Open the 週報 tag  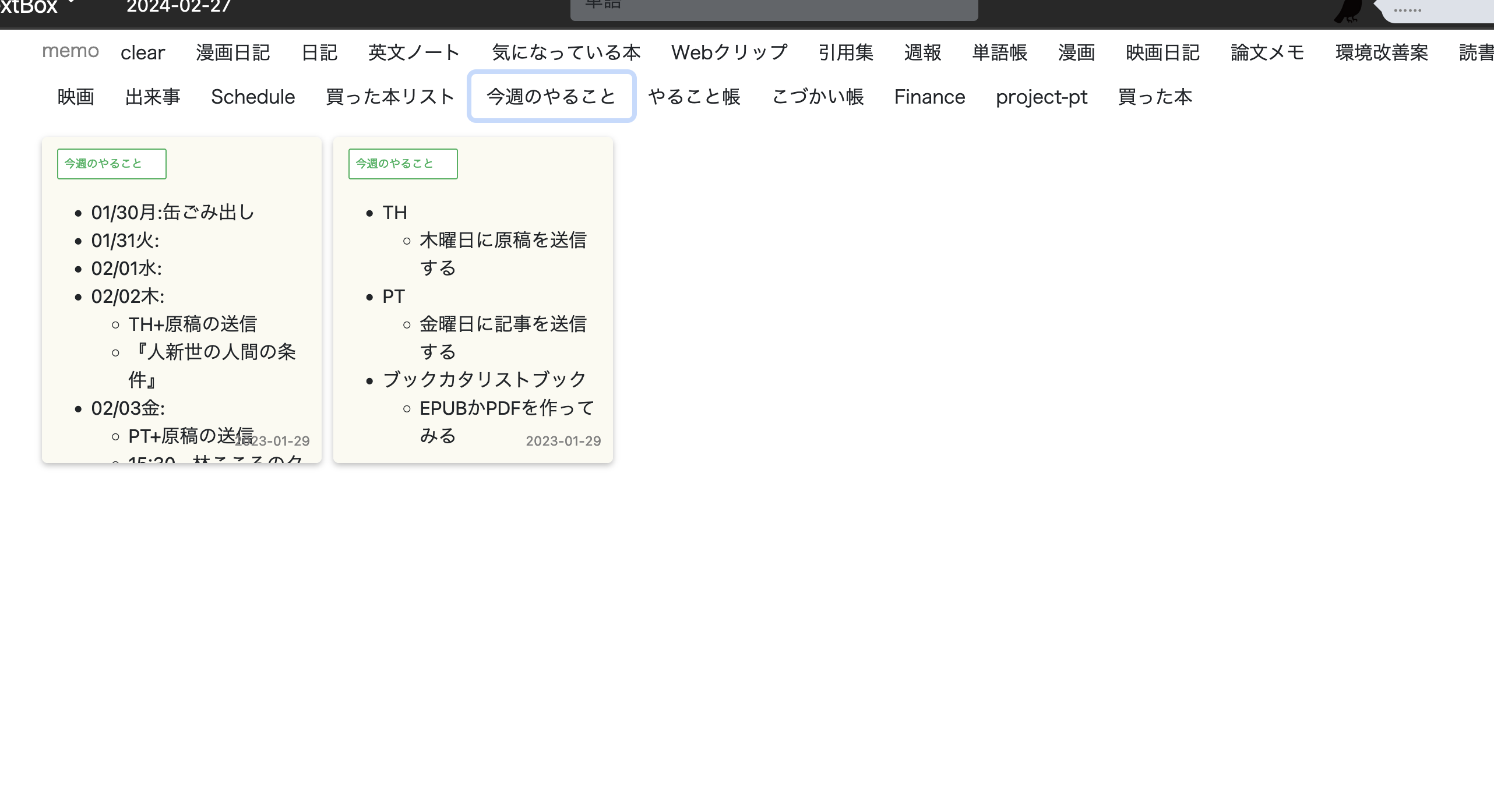tap(922, 52)
